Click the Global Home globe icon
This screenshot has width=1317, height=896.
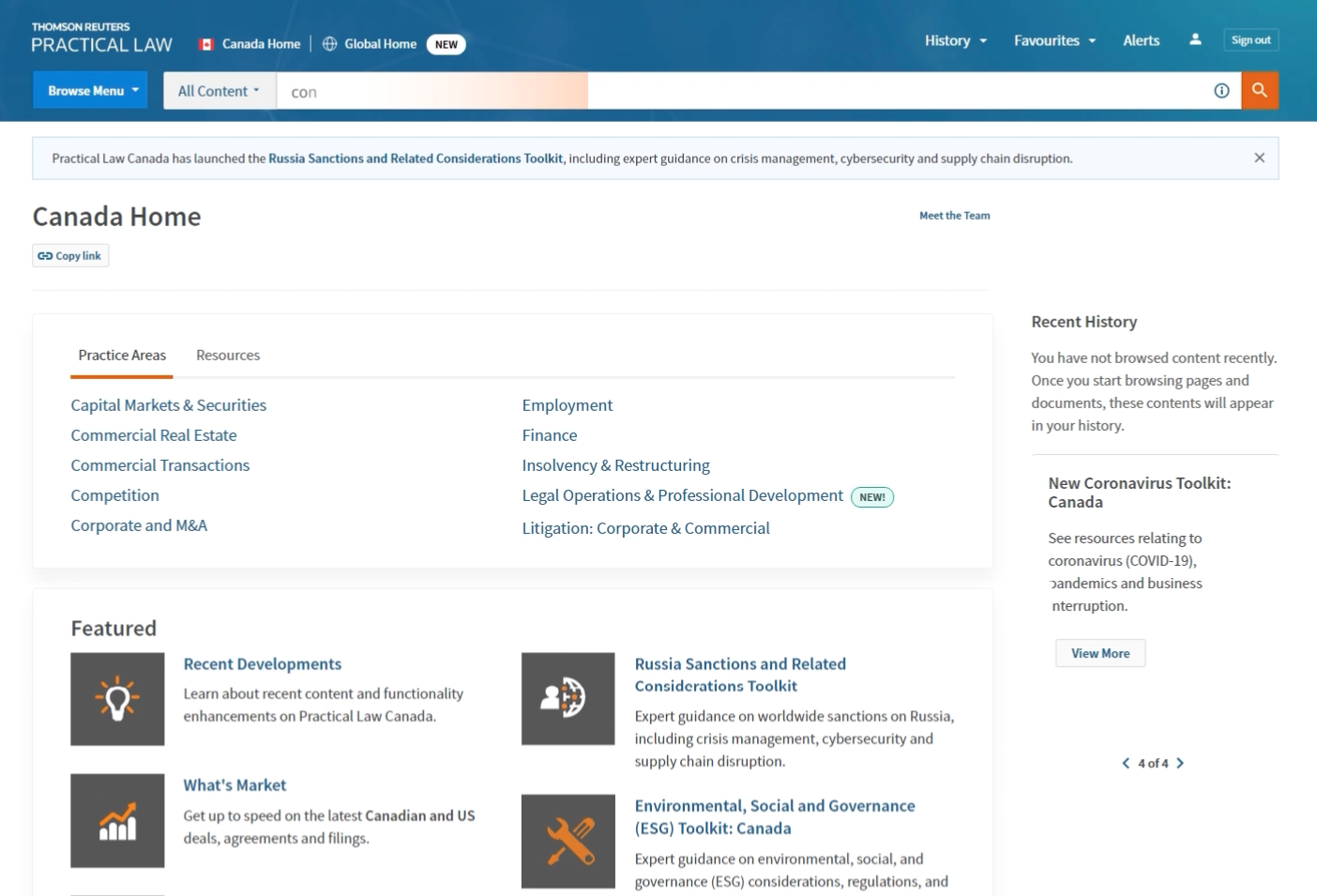point(330,44)
